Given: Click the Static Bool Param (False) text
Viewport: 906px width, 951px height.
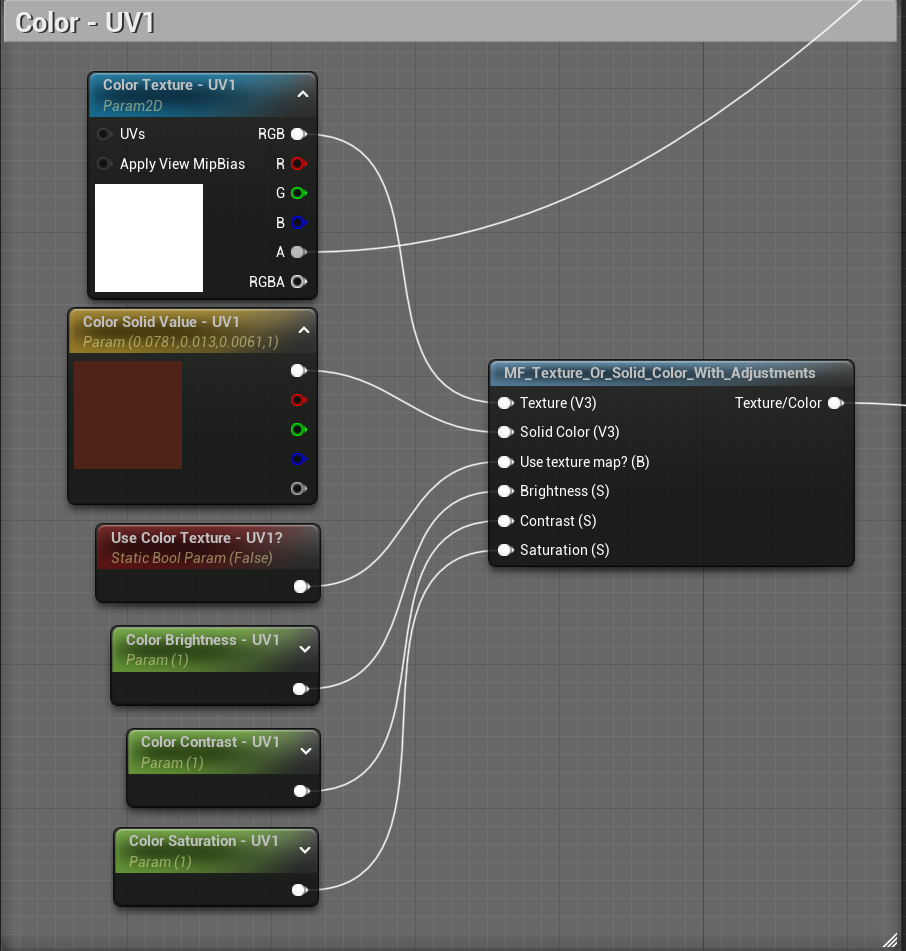Looking at the screenshot, I should 192,558.
